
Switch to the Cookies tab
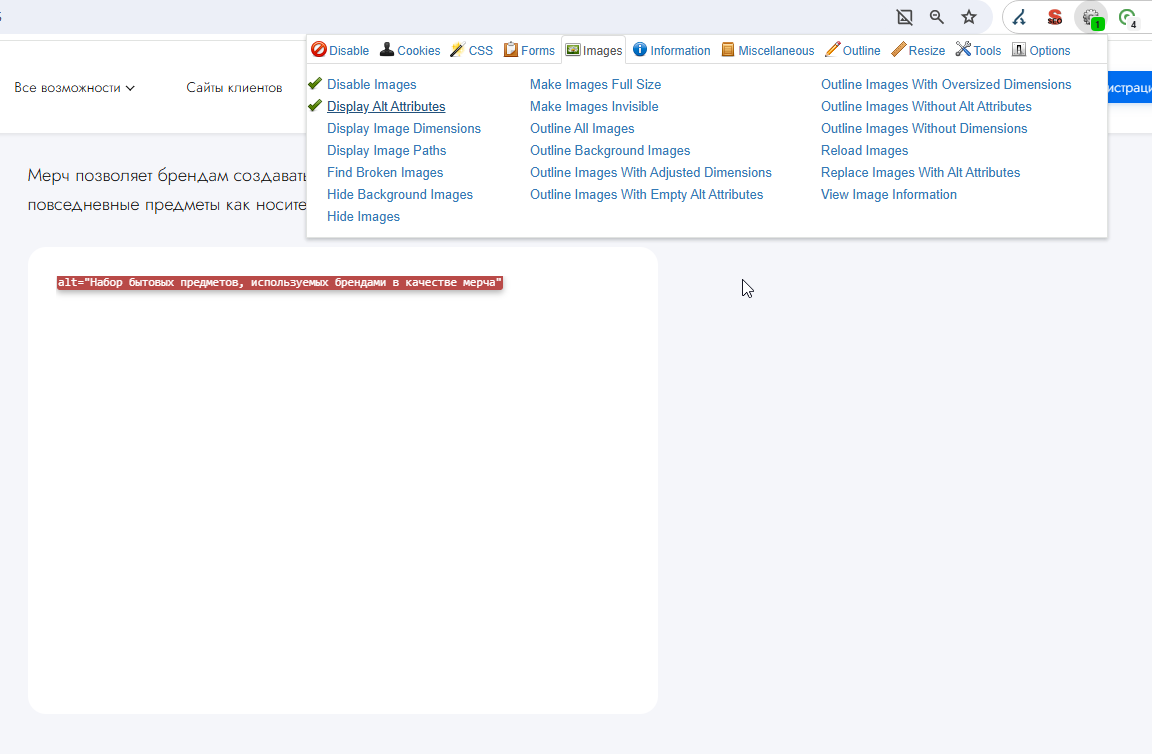pos(410,50)
